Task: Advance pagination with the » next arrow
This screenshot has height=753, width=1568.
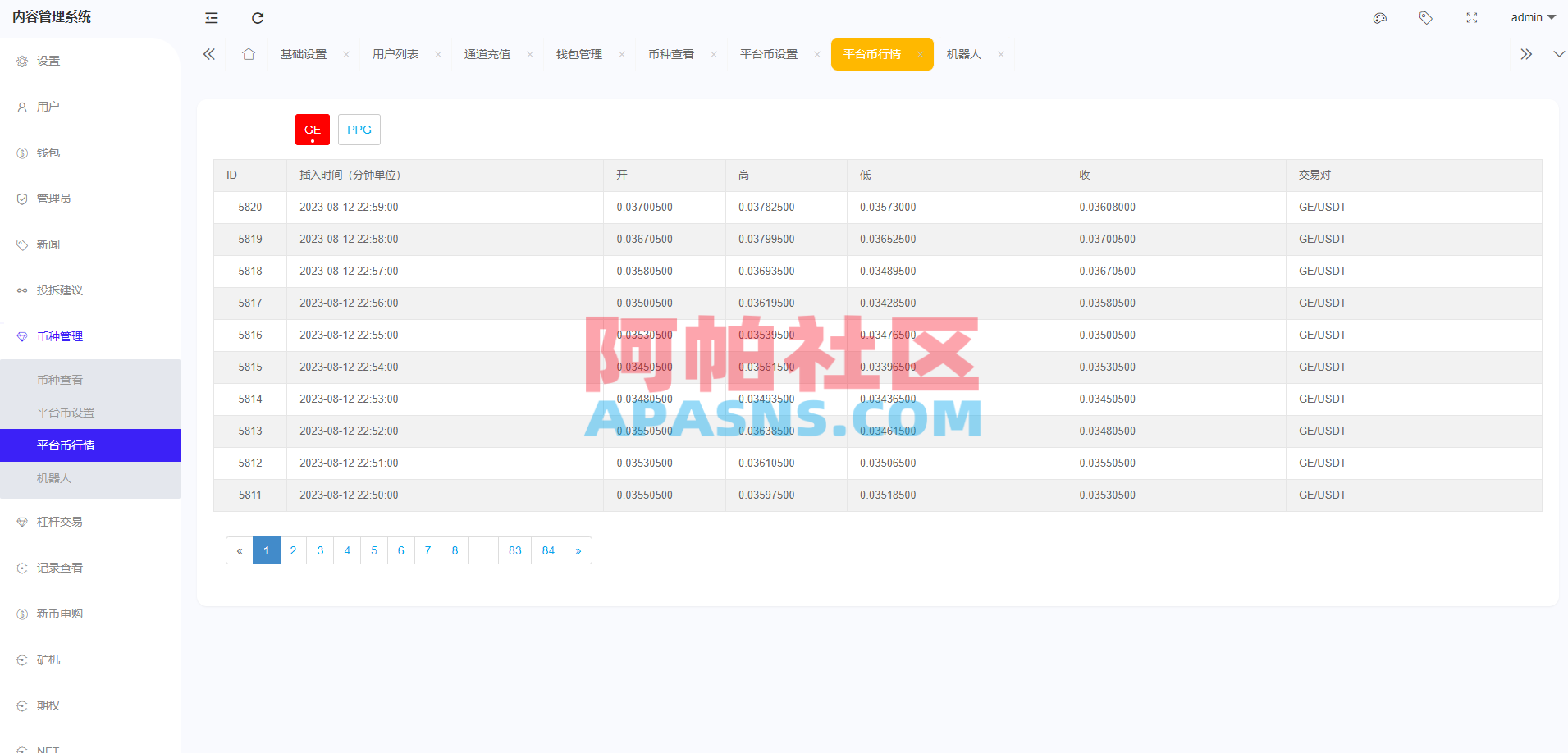Action: 578,550
